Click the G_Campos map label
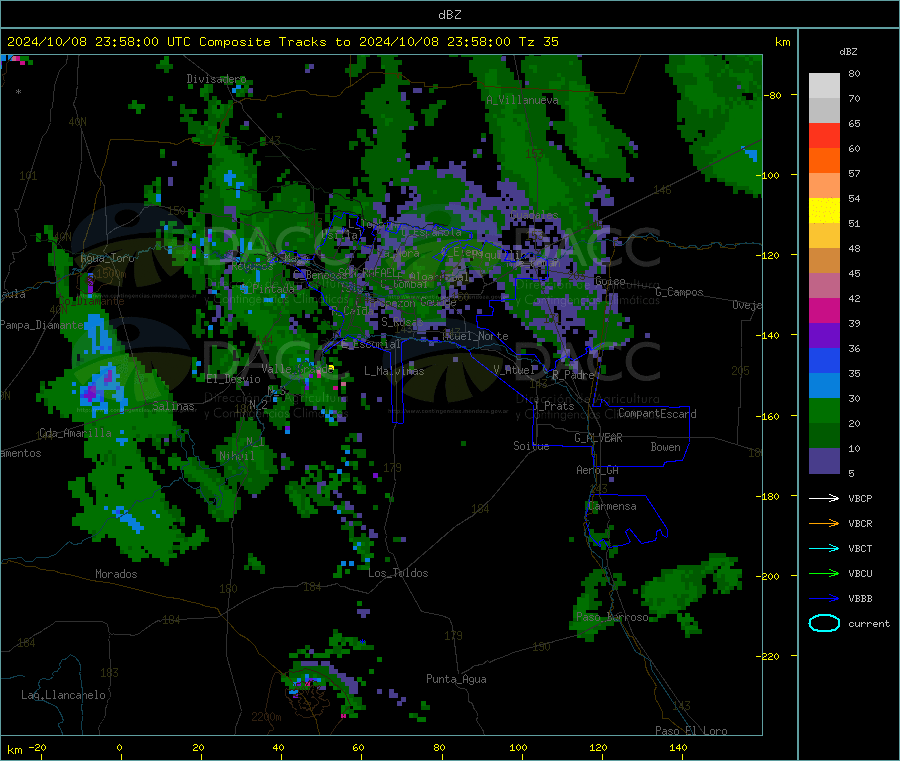Viewport: 900px width, 761px height. 679,292
